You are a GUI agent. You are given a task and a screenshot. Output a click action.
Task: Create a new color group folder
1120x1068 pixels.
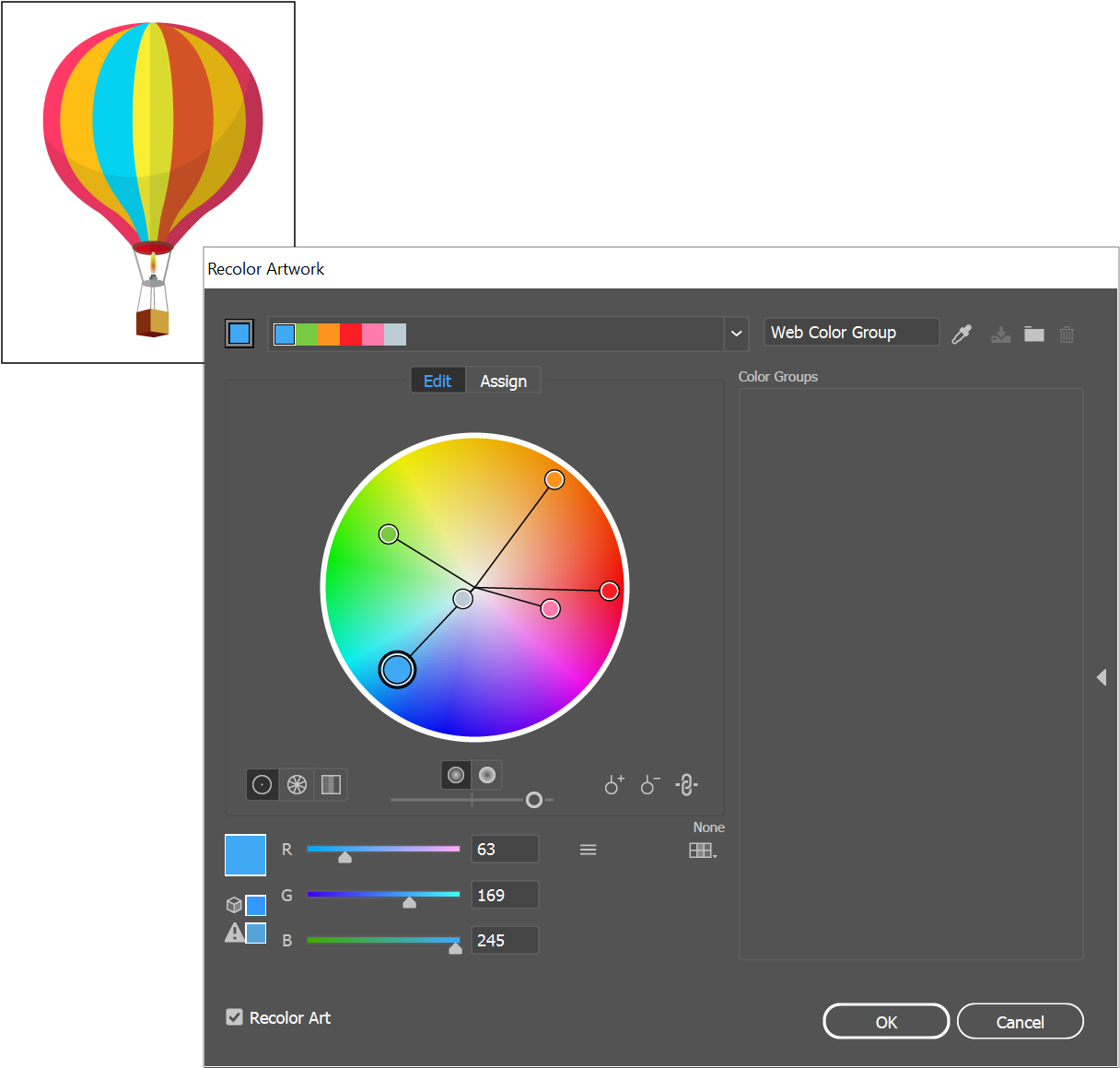pyautogui.click(x=1033, y=334)
